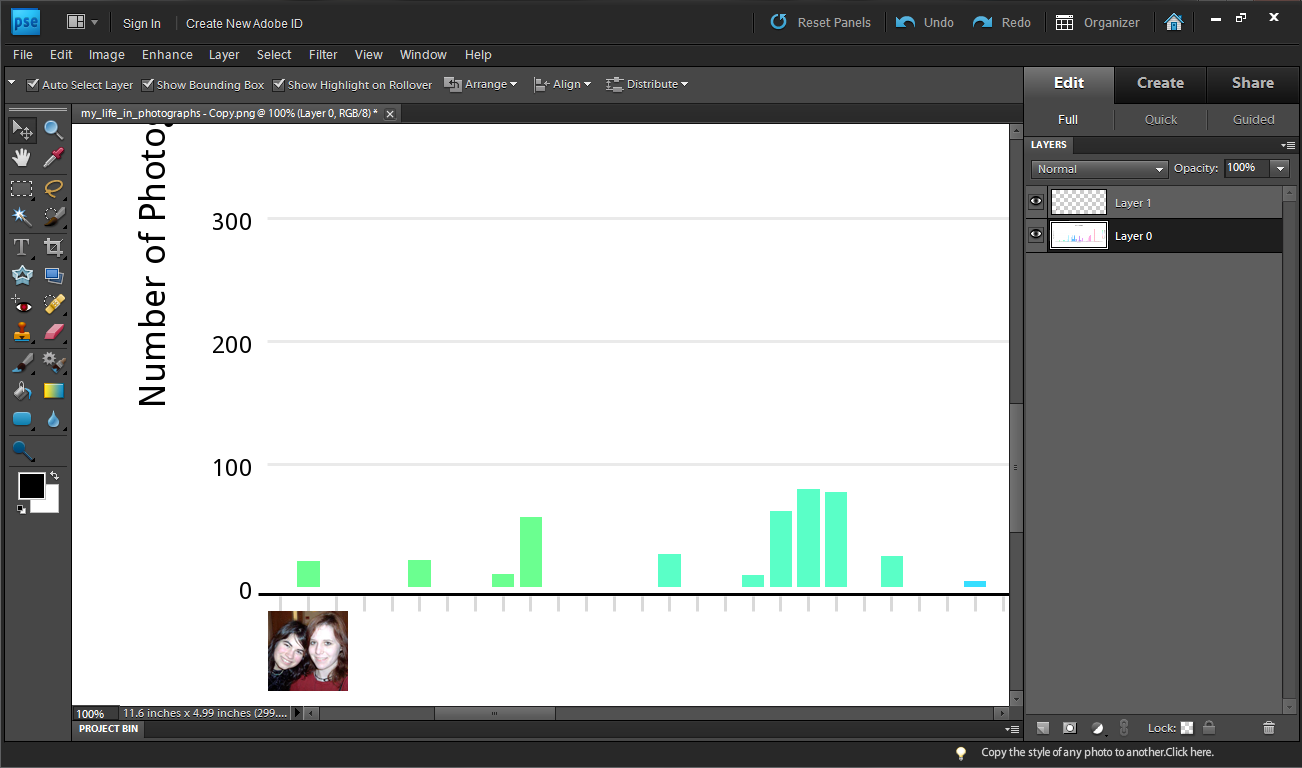Click the black foreground color swatch
This screenshot has height=768, width=1302.
point(30,486)
